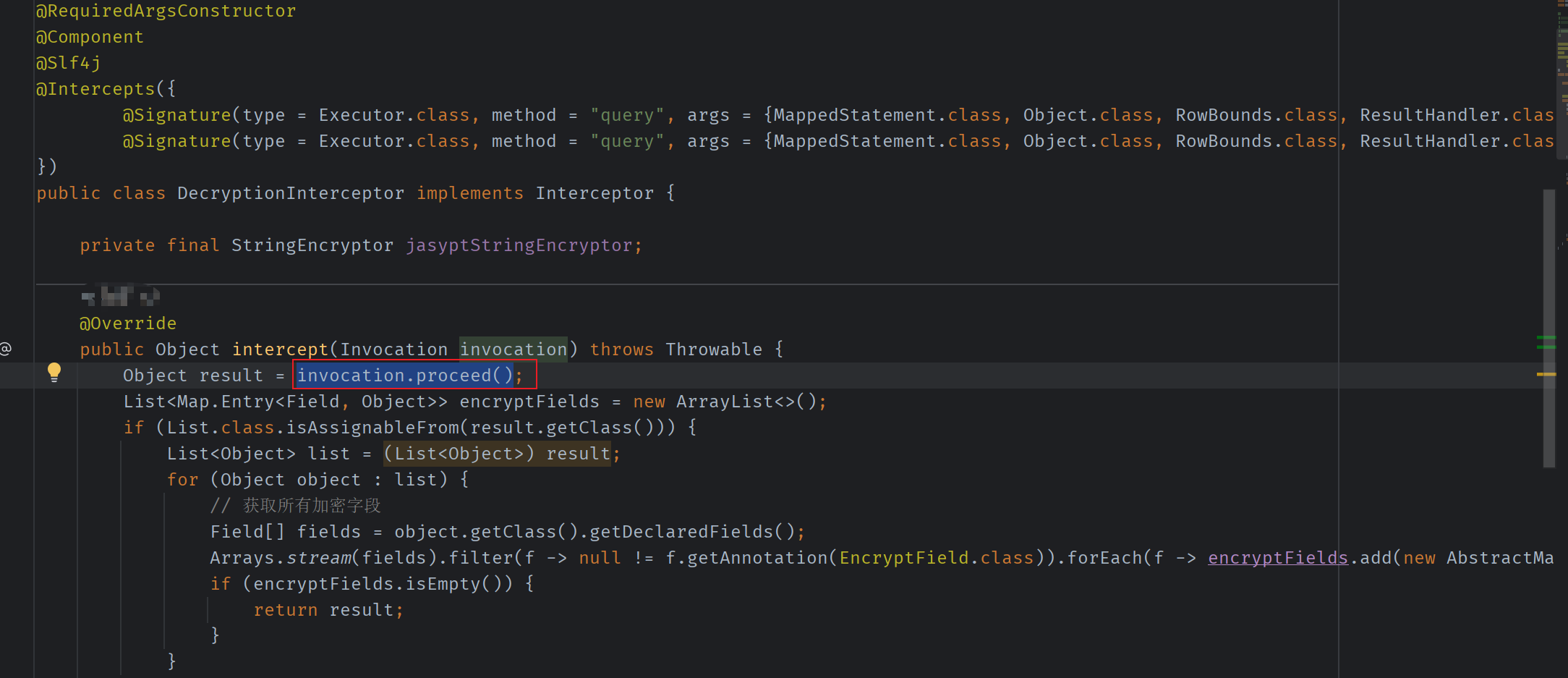Image resolution: width=1568 pixels, height=678 pixels.
Task: Click the @RequiredArgsConstructor annotation
Action: point(166,11)
